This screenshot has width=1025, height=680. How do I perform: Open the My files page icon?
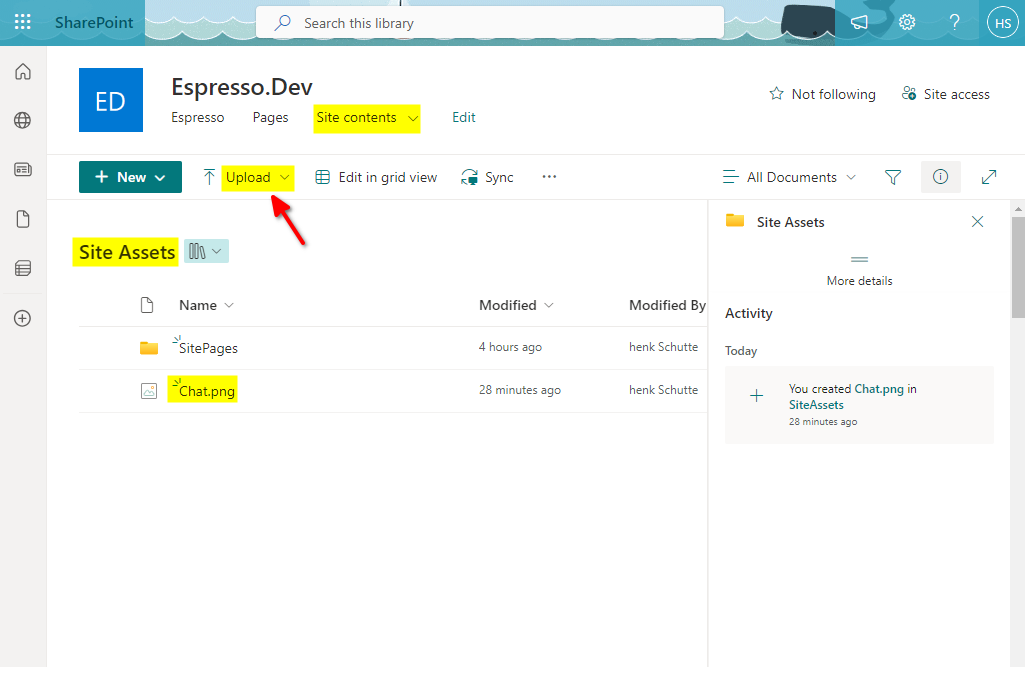coord(22,219)
